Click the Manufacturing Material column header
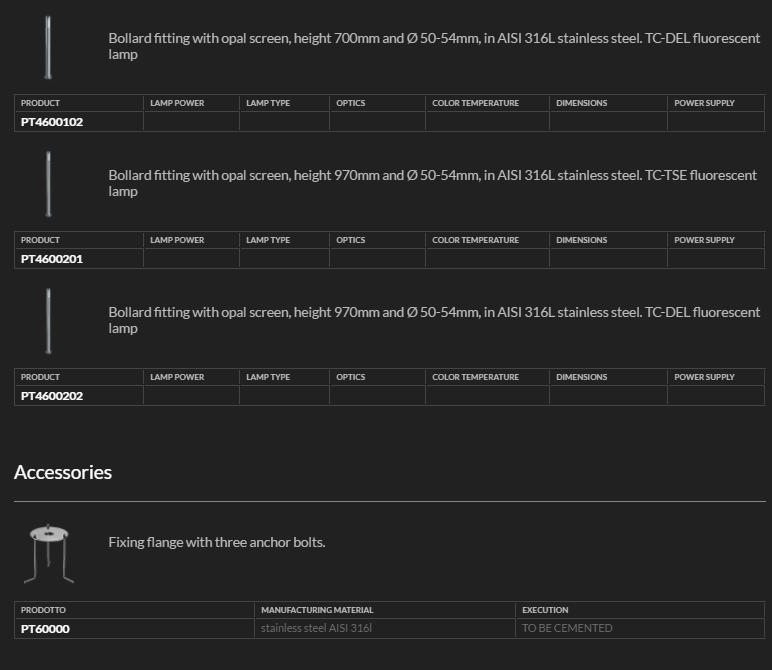 [x=317, y=610]
